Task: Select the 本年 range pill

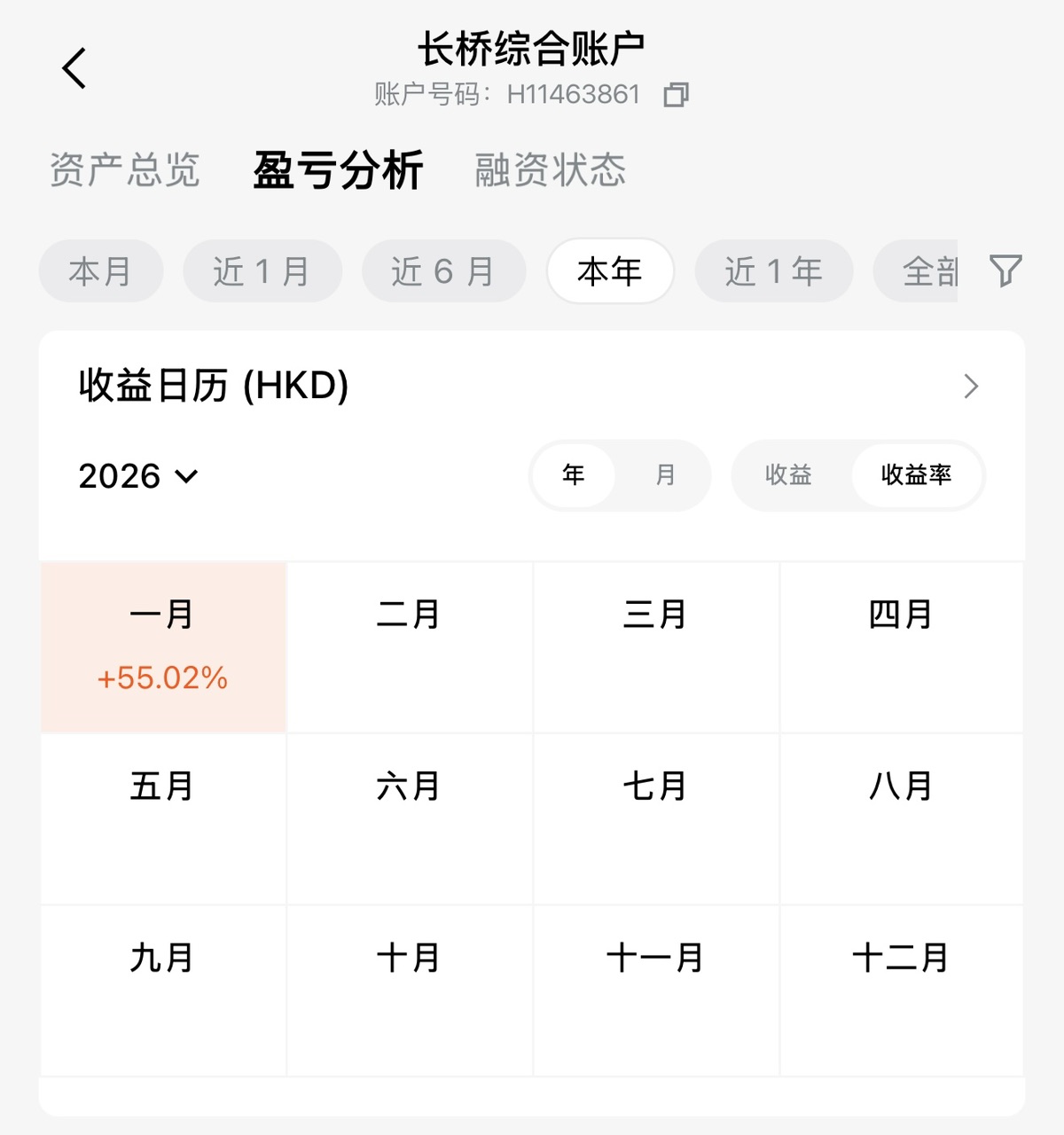Action: point(610,271)
